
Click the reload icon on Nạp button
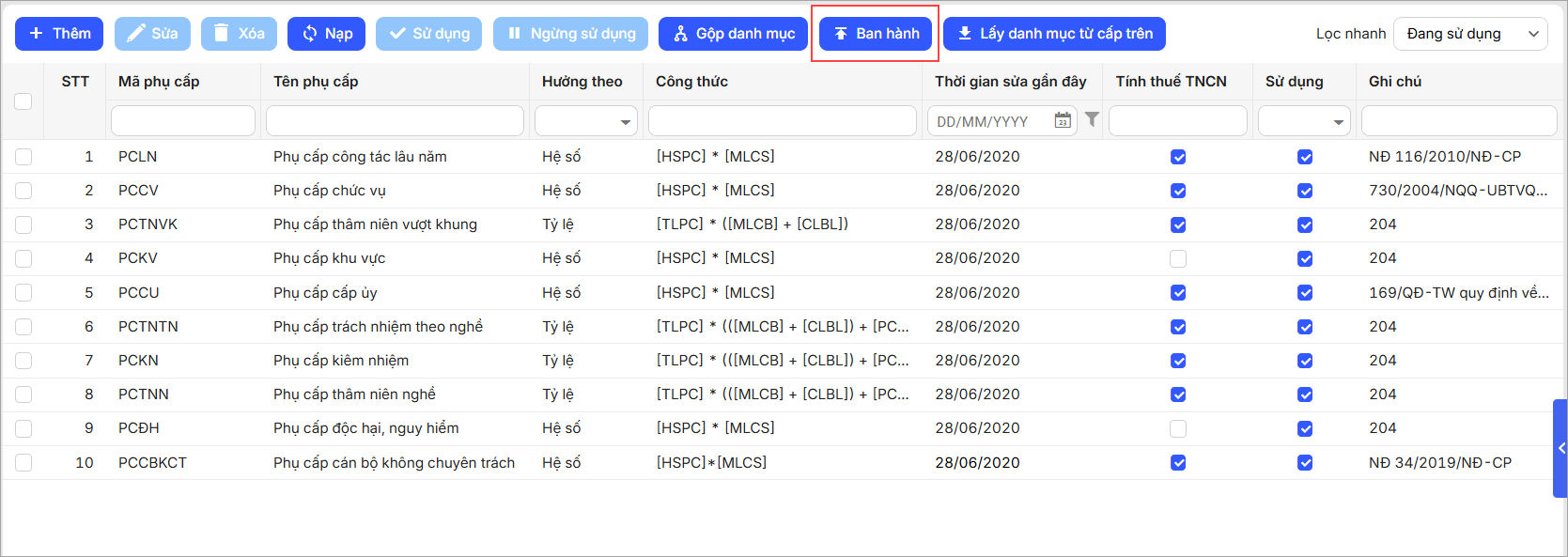coord(309,34)
